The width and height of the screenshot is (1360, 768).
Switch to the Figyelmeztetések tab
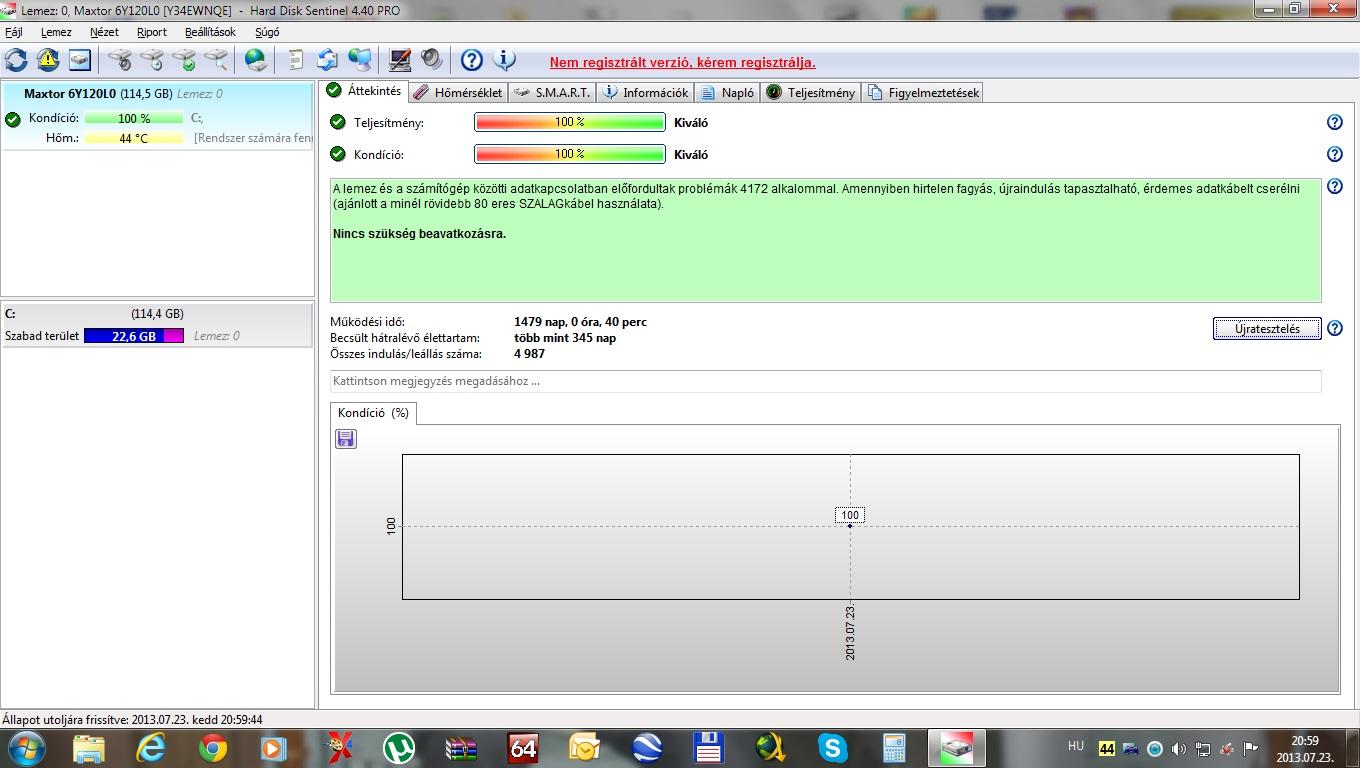point(924,92)
